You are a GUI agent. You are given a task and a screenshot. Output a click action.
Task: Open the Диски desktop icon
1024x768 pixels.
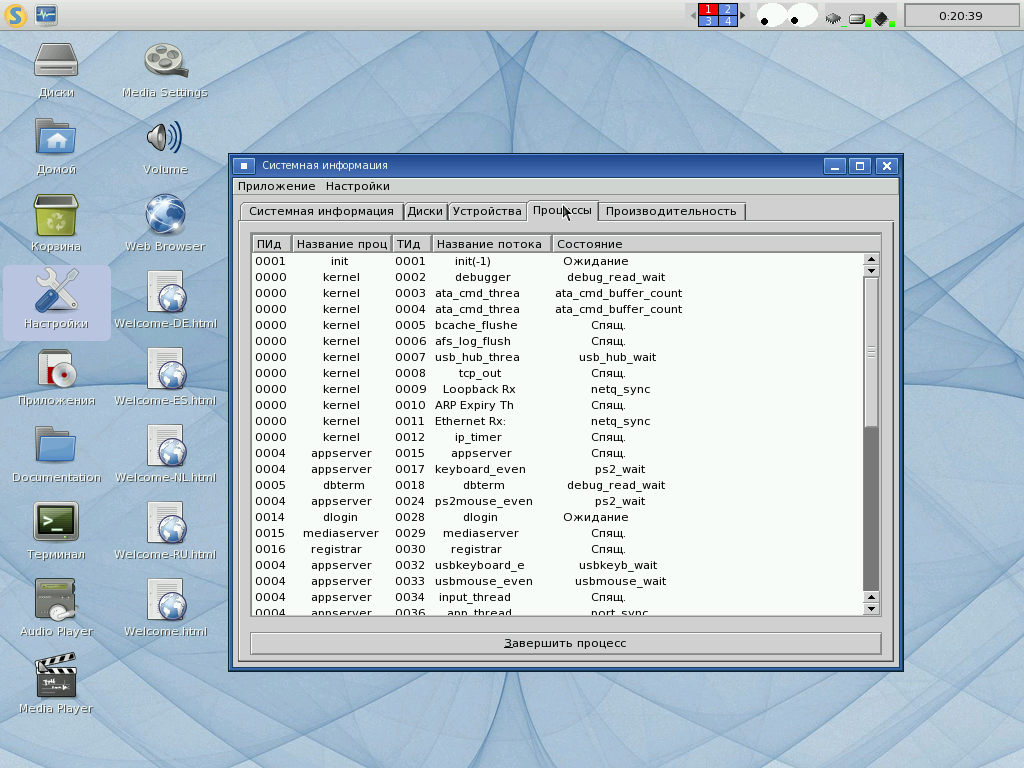pyautogui.click(x=56, y=62)
